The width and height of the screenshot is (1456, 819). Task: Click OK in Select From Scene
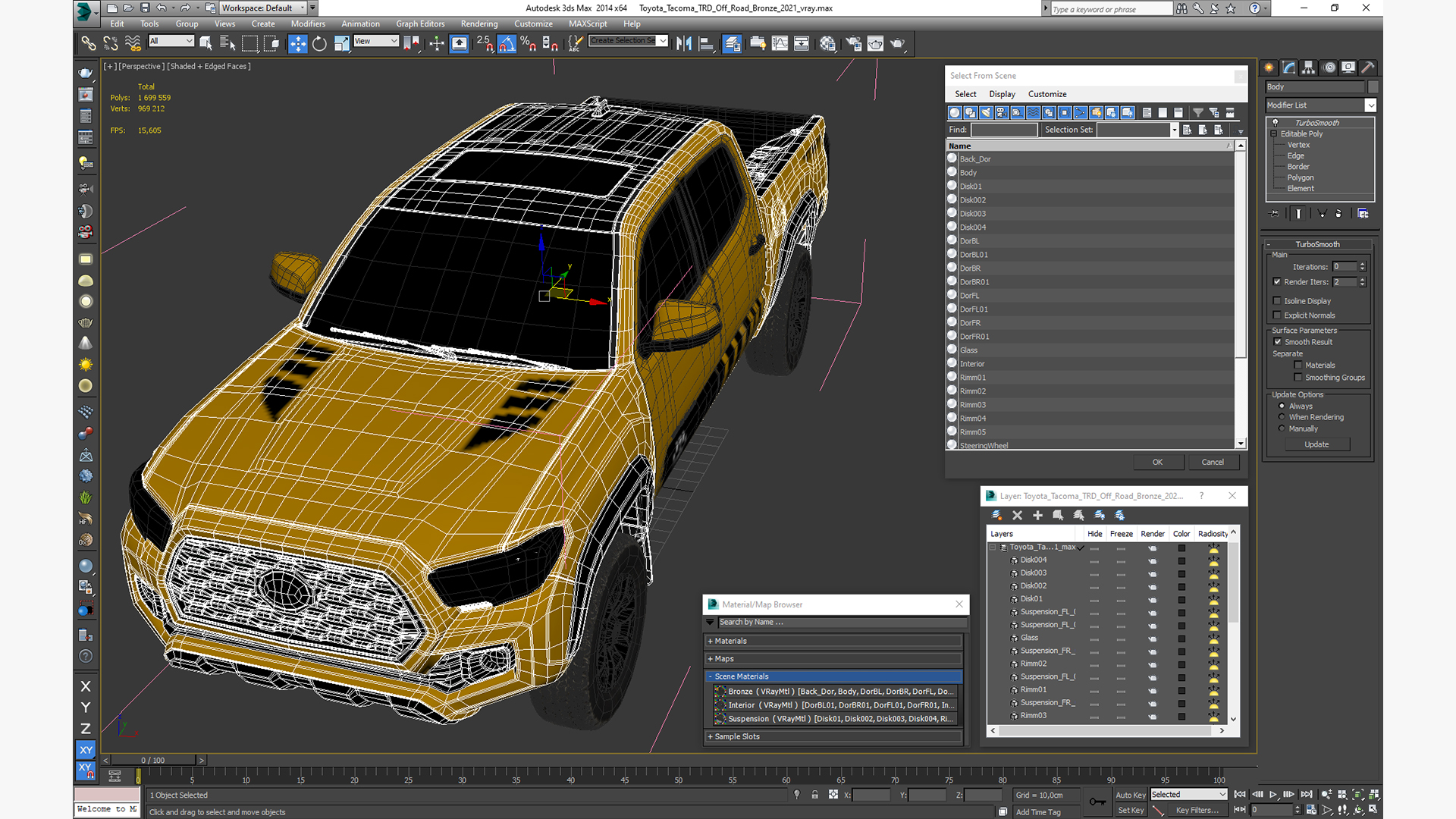point(1157,462)
